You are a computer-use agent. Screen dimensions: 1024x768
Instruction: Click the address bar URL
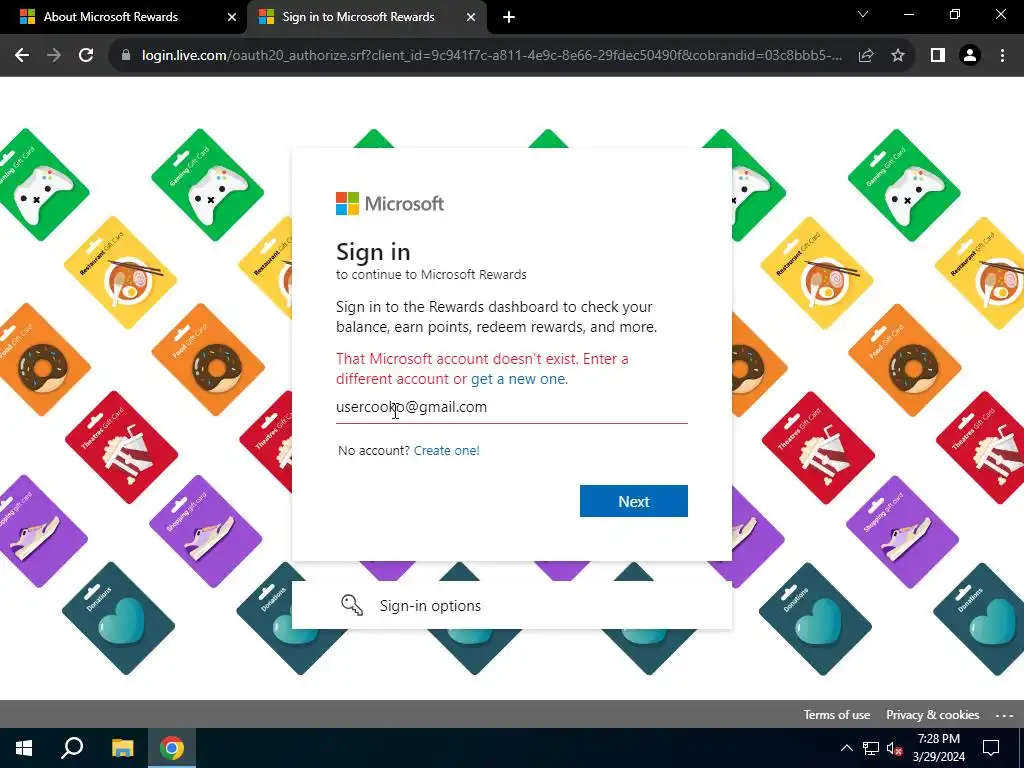click(x=492, y=56)
